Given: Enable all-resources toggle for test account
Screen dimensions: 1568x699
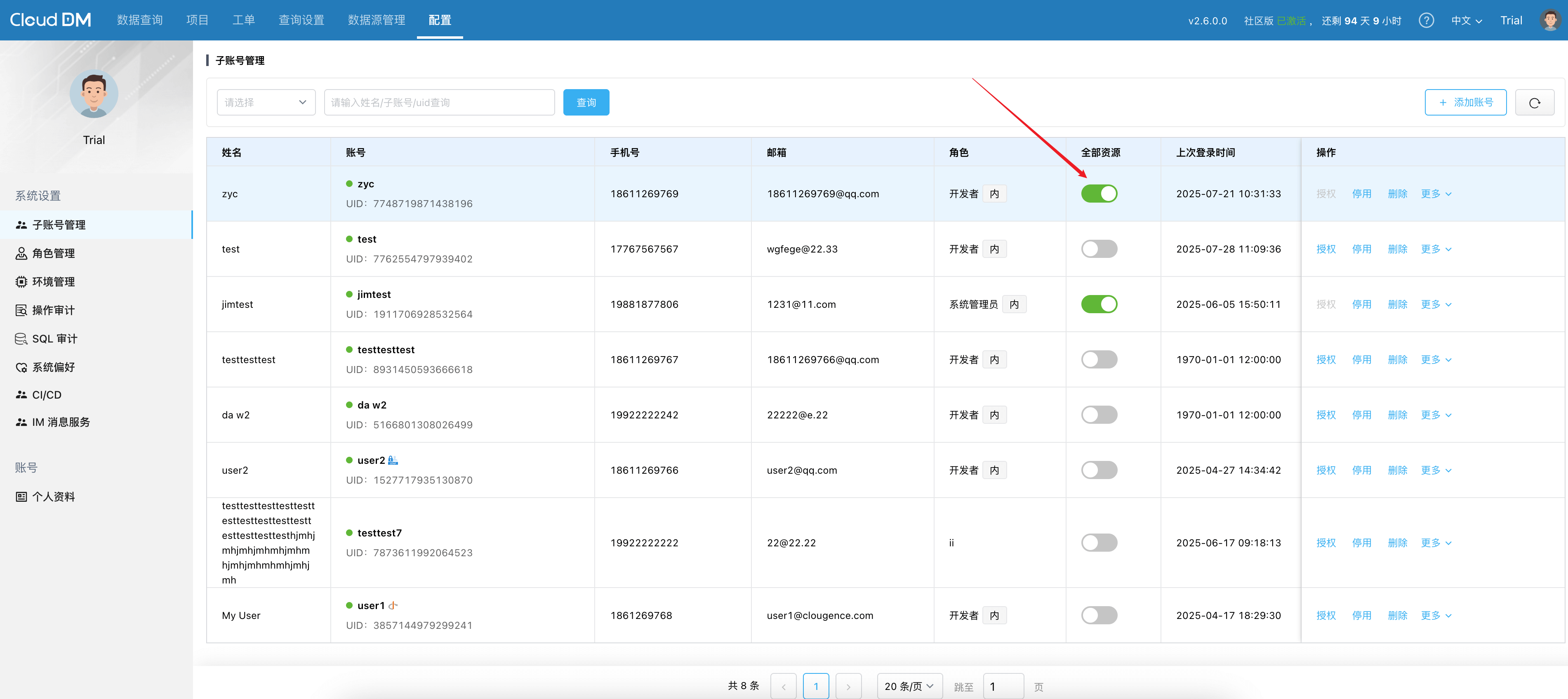Looking at the screenshot, I should (x=1099, y=249).
